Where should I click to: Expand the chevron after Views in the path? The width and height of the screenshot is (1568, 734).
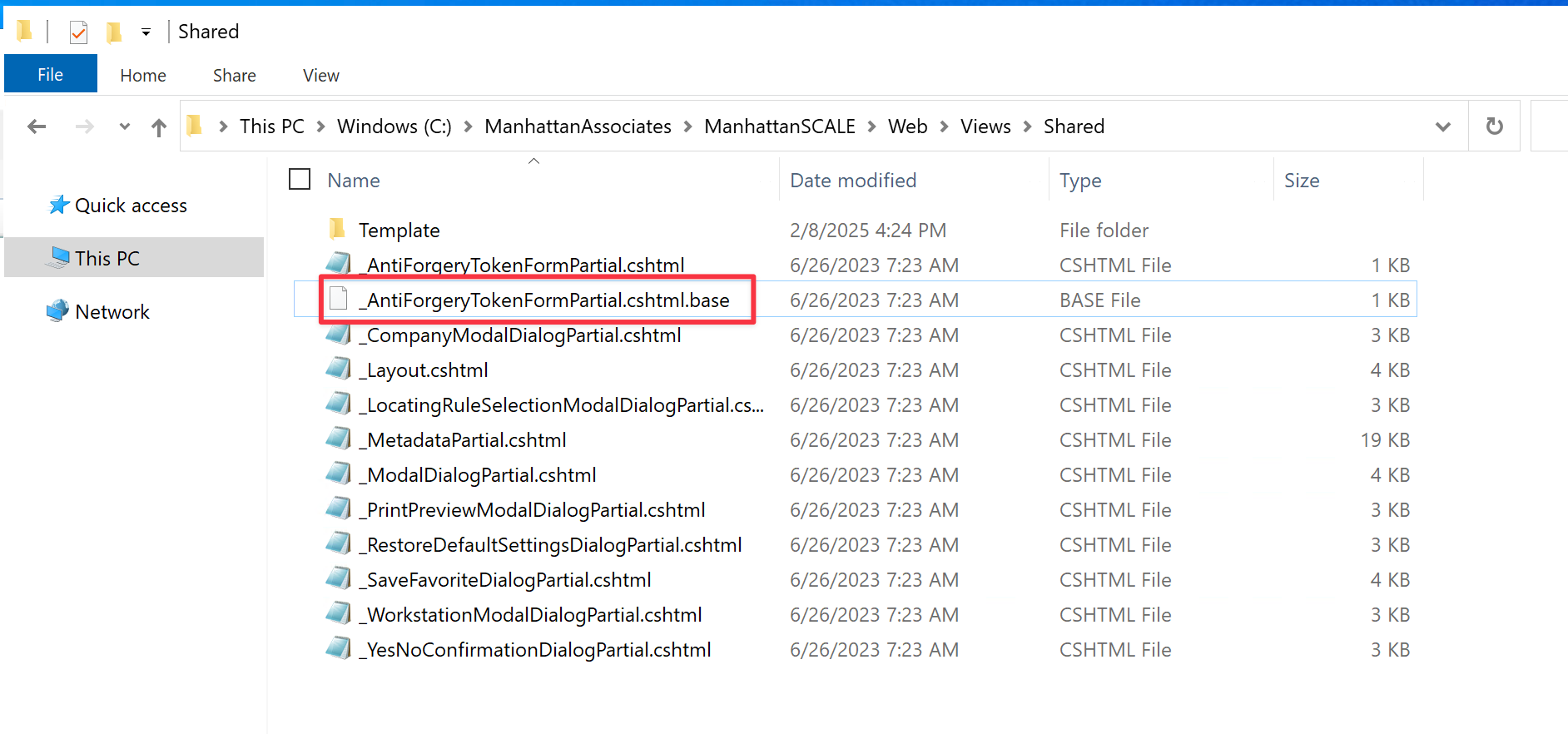[x=1027, y=126]
